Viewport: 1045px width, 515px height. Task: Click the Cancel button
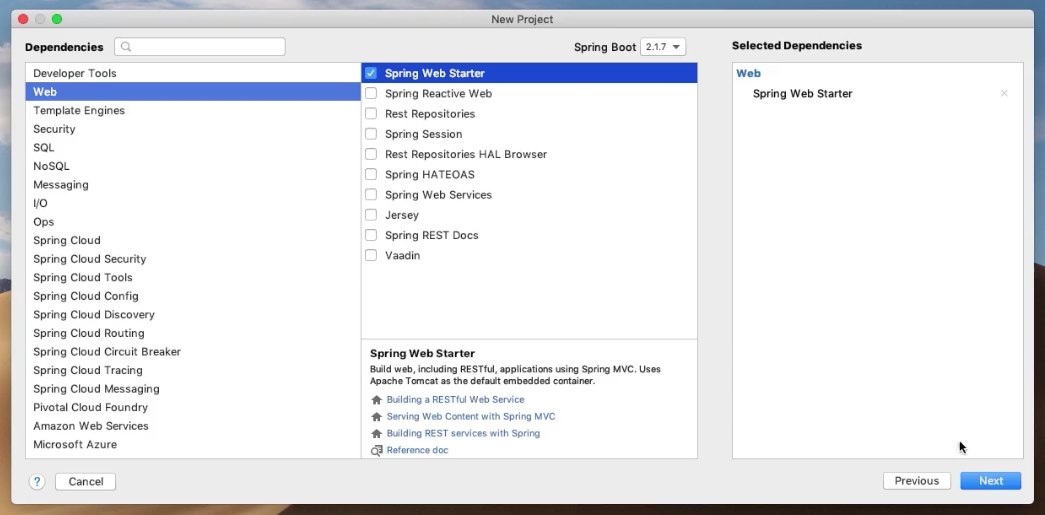click(x=85, y=482)
